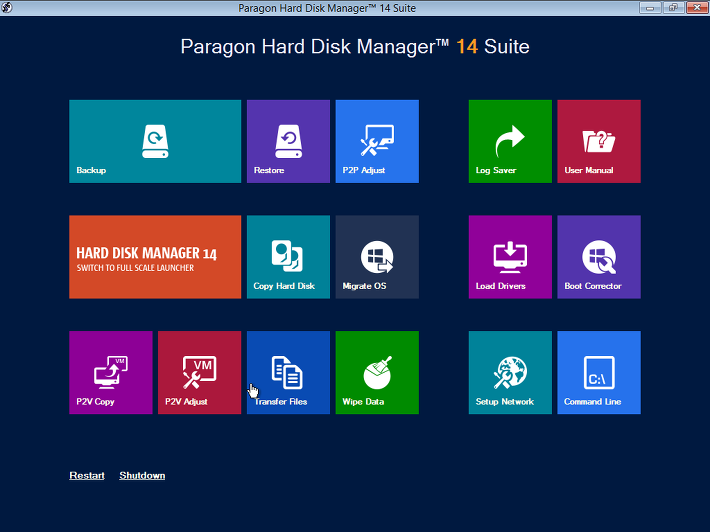Screen dimensions: 710x532
Task: Launch the Restore tile
Action: coord(288,141)
